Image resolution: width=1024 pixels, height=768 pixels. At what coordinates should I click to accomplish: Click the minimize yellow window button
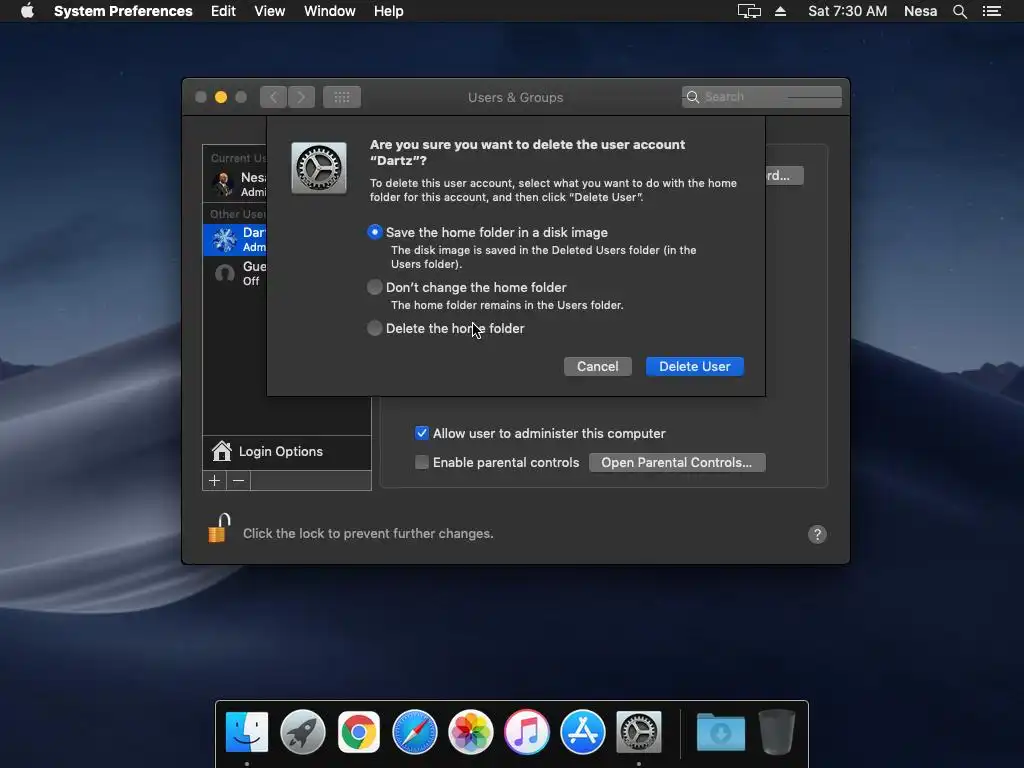[221, 97]
